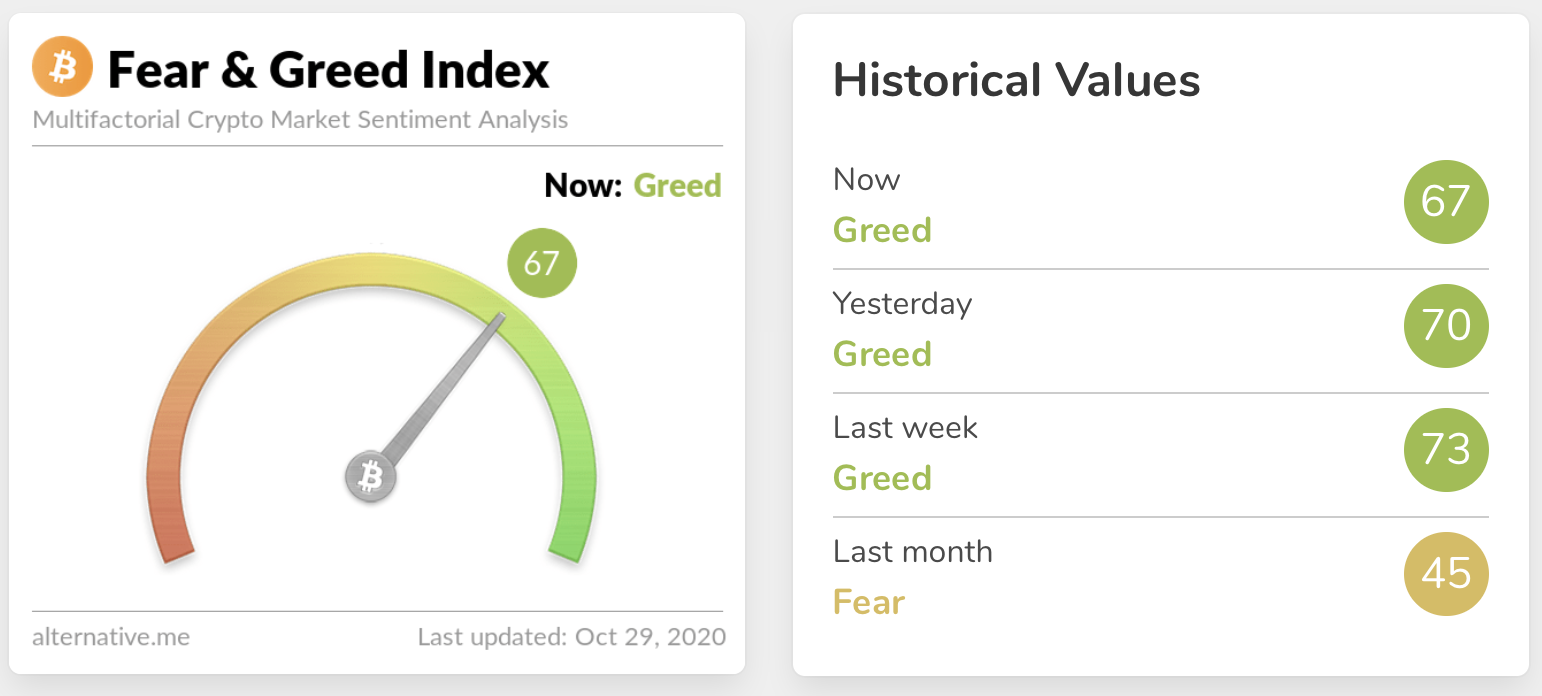The height and width of the screenshot is (696, 1542).
Task: Click the Last month label
Action: (912, 551)
